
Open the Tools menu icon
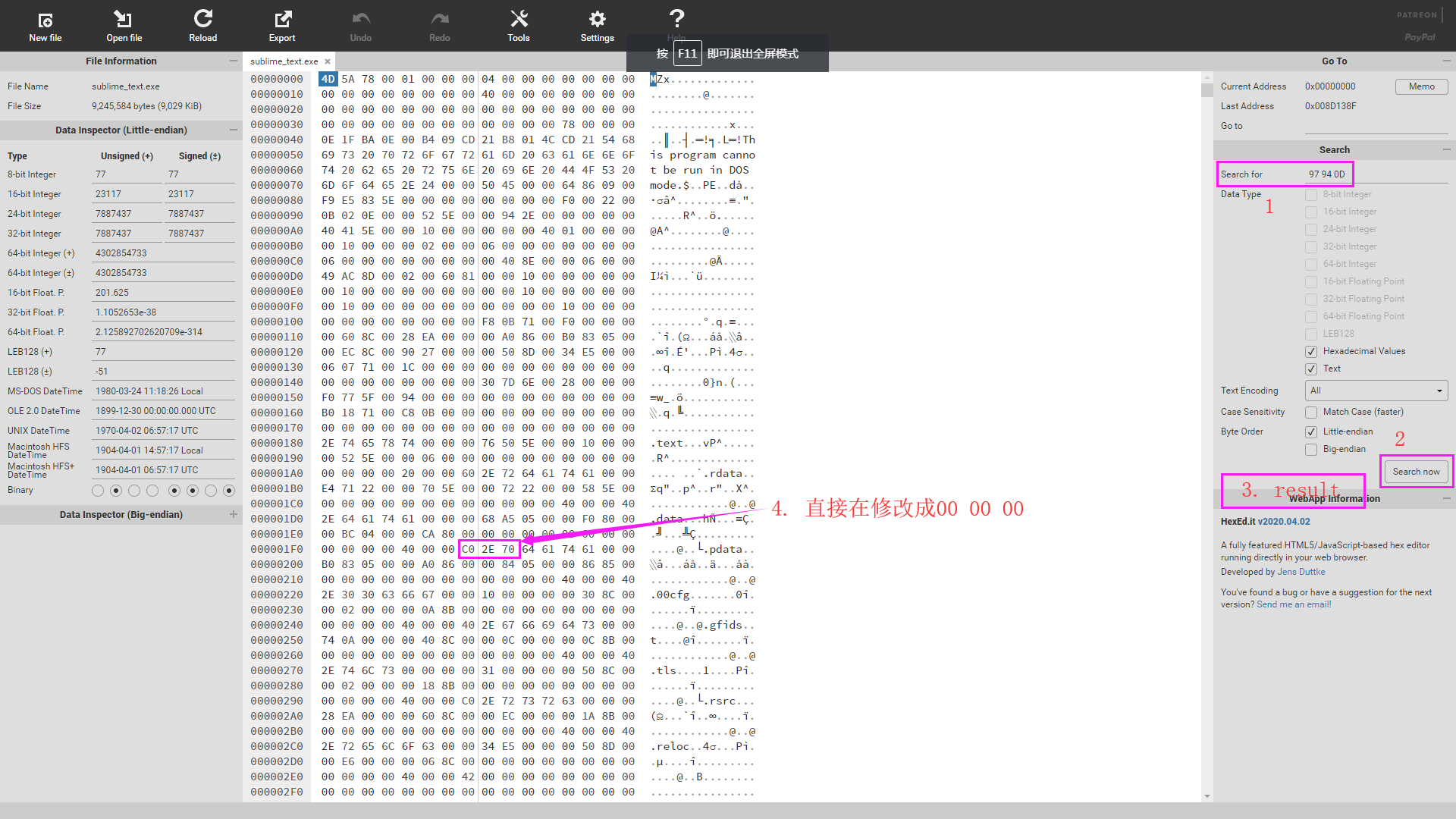(x=519, y=20)
